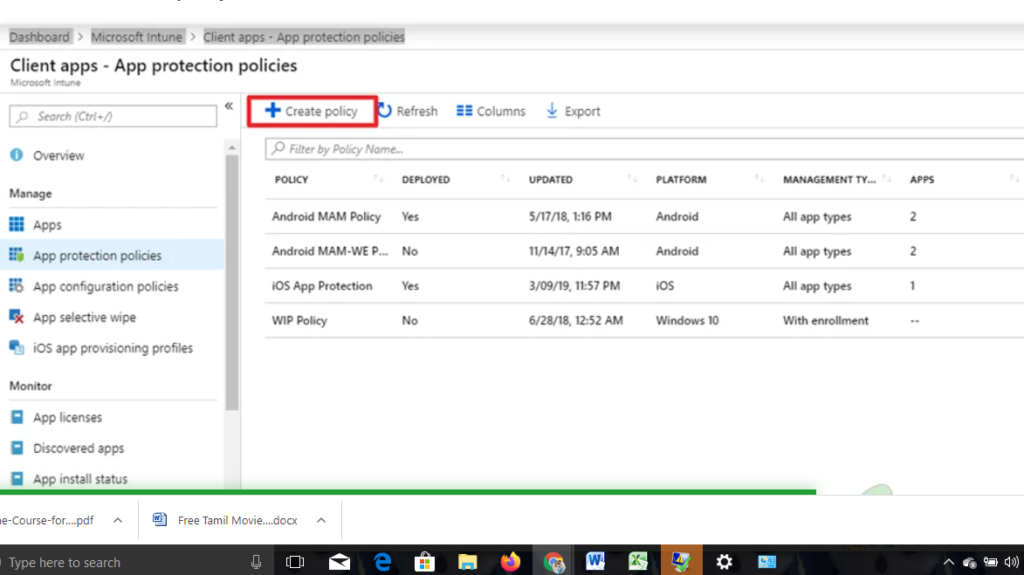Go to Microsoft Intune breadcrumb
The height and width of the screenshot is (575, 1024).
click(x=136, y=37)
